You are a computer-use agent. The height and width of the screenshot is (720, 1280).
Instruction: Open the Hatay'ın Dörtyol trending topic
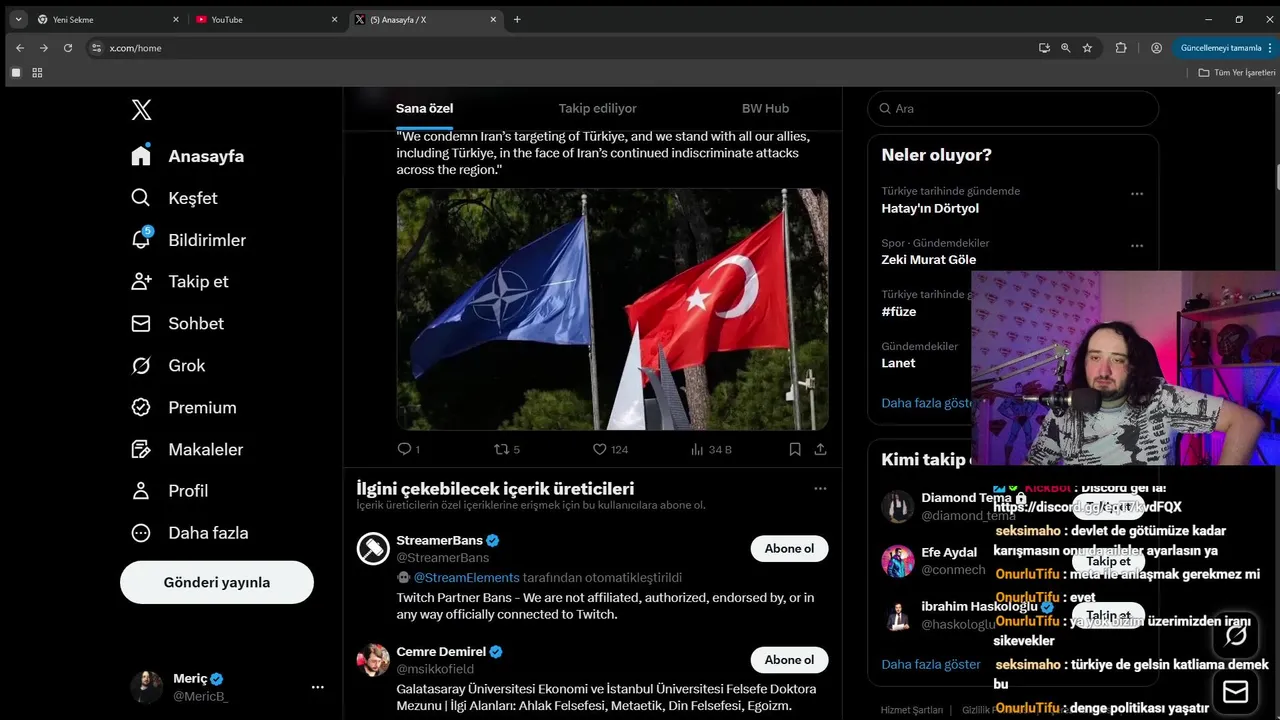point(930,208)
